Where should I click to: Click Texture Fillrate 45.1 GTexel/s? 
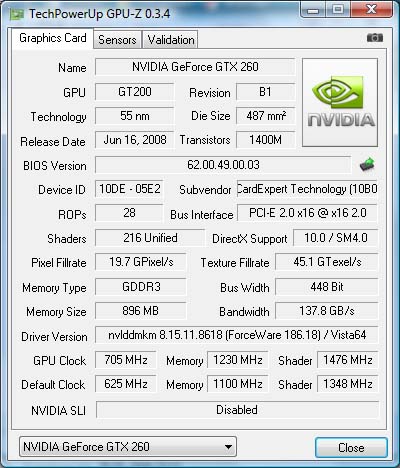tap(327, 262)
